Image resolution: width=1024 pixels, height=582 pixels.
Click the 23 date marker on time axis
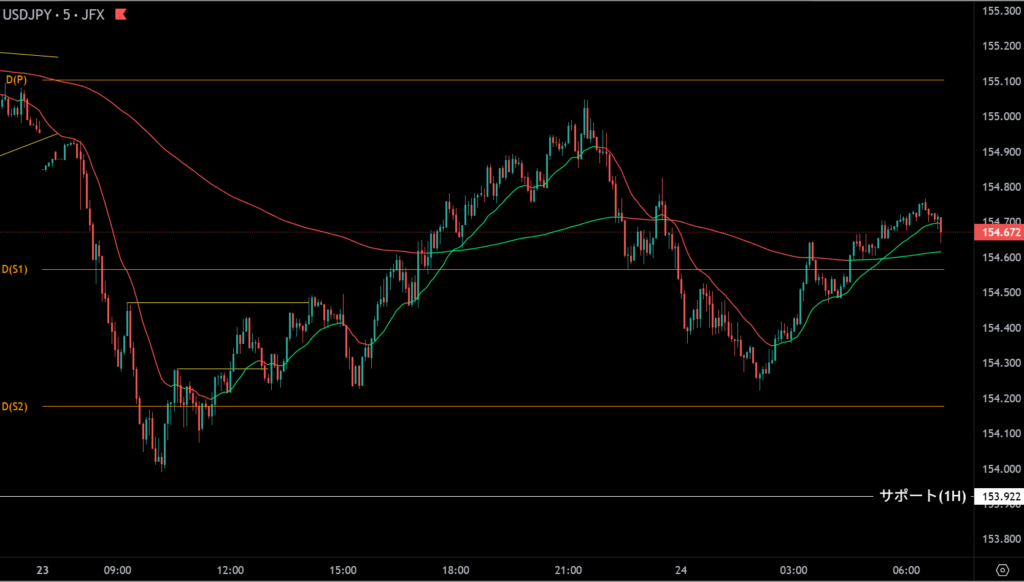42,570
